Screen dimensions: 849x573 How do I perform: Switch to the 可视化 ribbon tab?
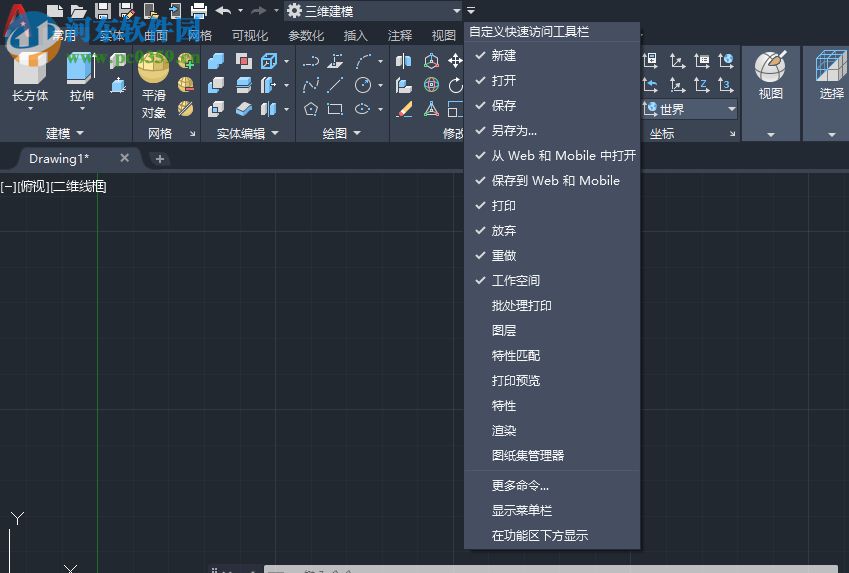(250, 35)
